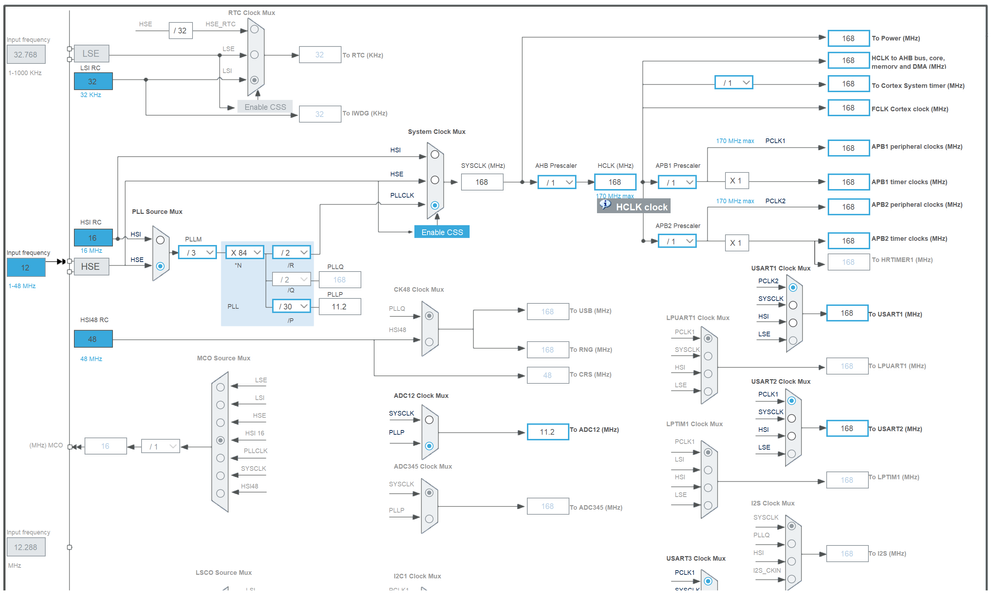
Task: Click the HSE /32 RTC divider box
Action: click(x=181, y=31)
